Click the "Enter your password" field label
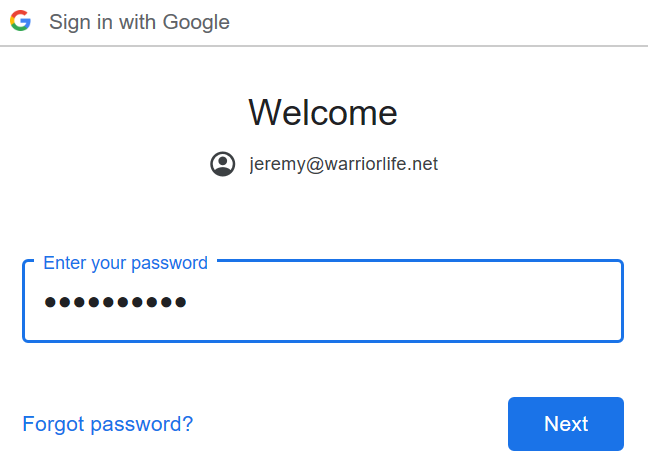Screen dimensions: 648x475 point(125,263)
